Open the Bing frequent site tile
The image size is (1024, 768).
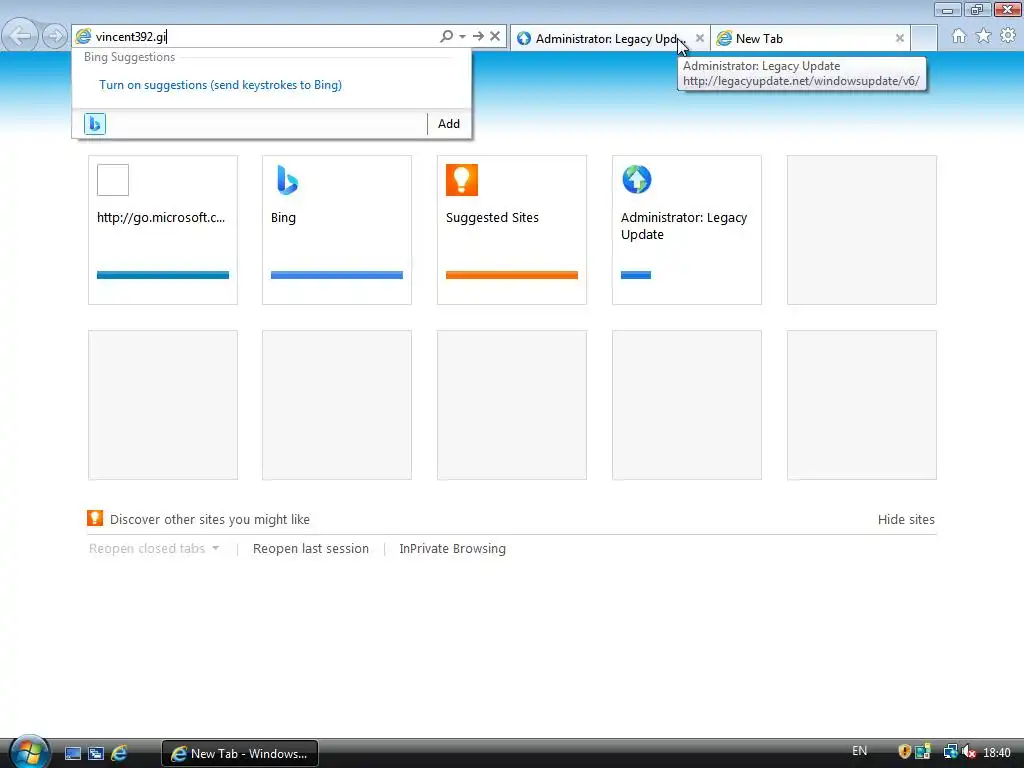pos(337,230)
